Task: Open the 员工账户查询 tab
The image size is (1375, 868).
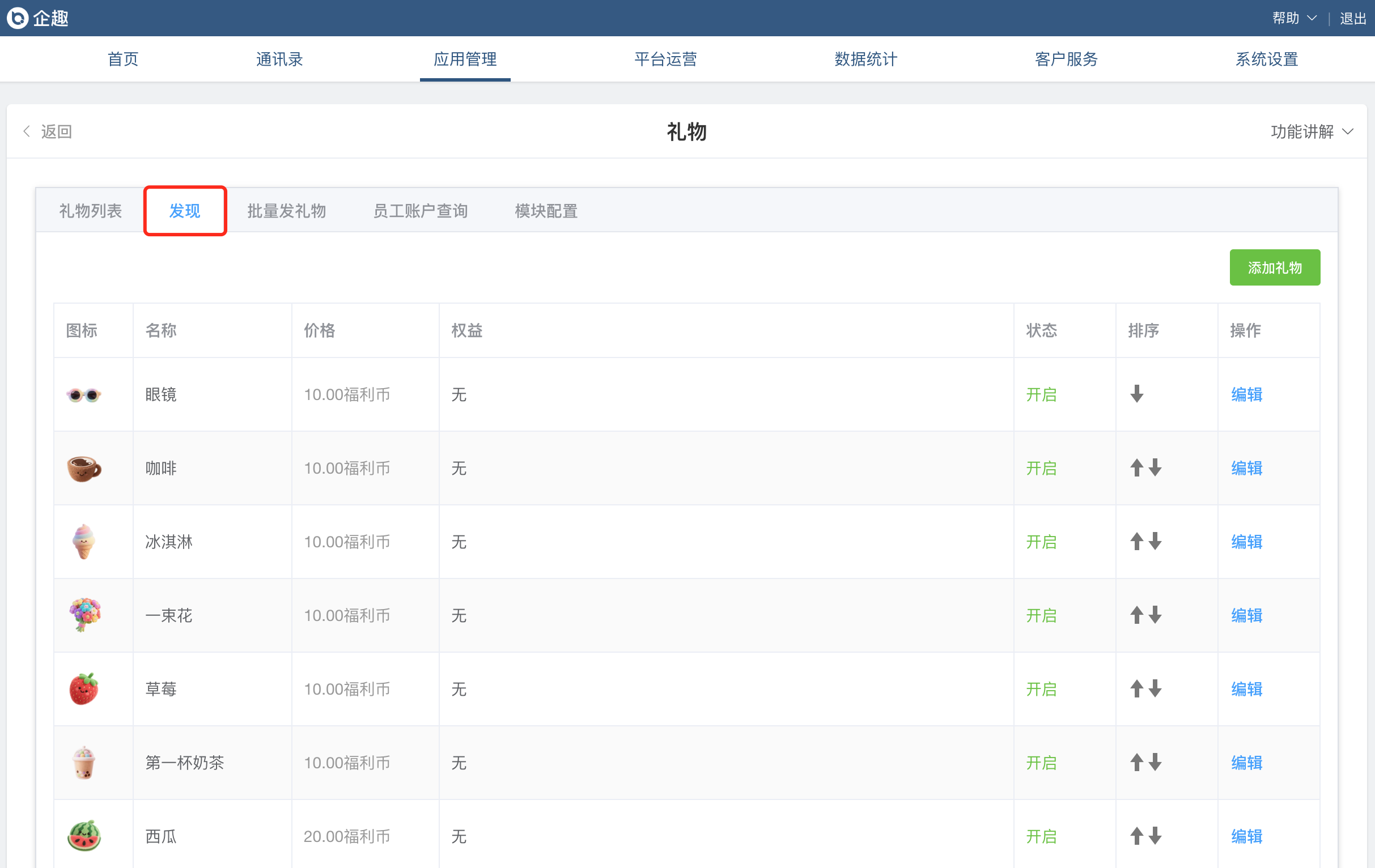Action: click(421, 211)
